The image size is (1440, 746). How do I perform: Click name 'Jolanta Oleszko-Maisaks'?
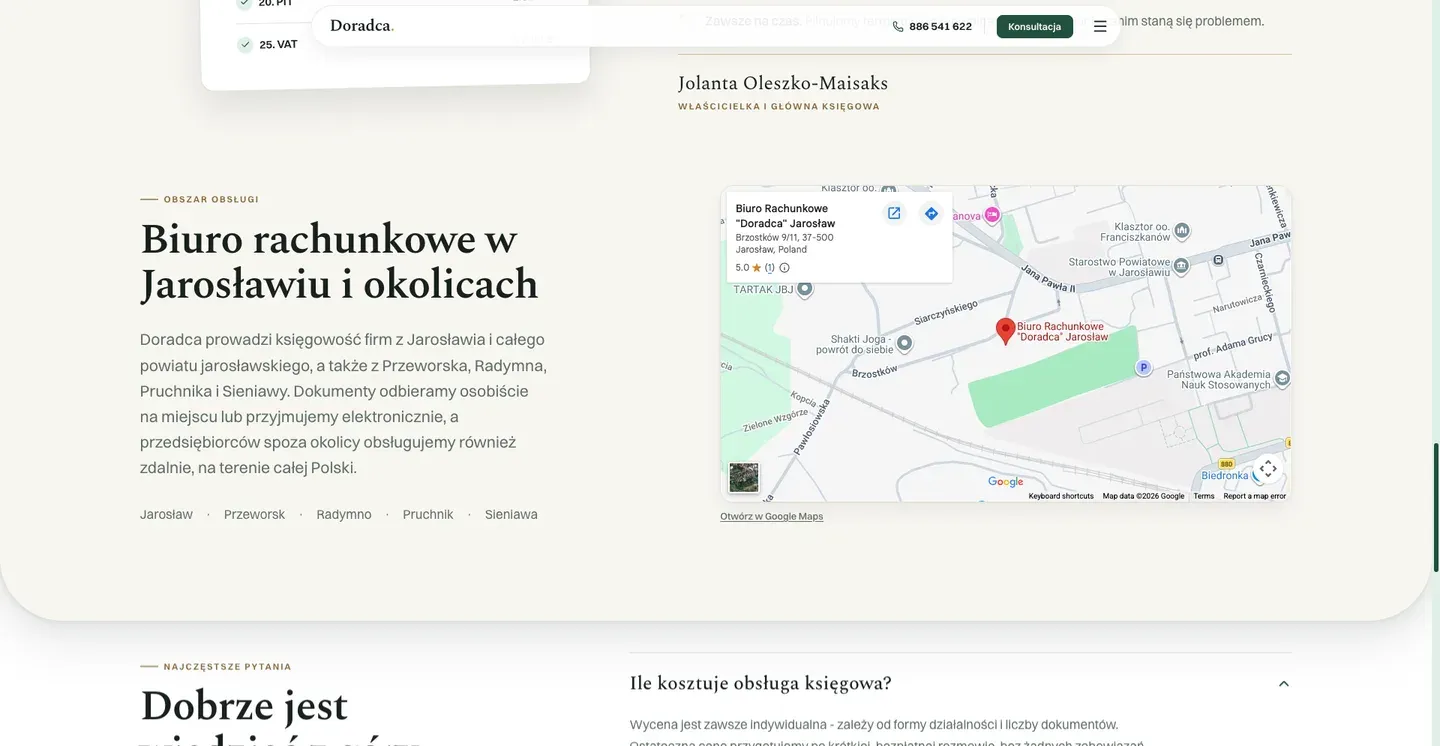point(783,83)
